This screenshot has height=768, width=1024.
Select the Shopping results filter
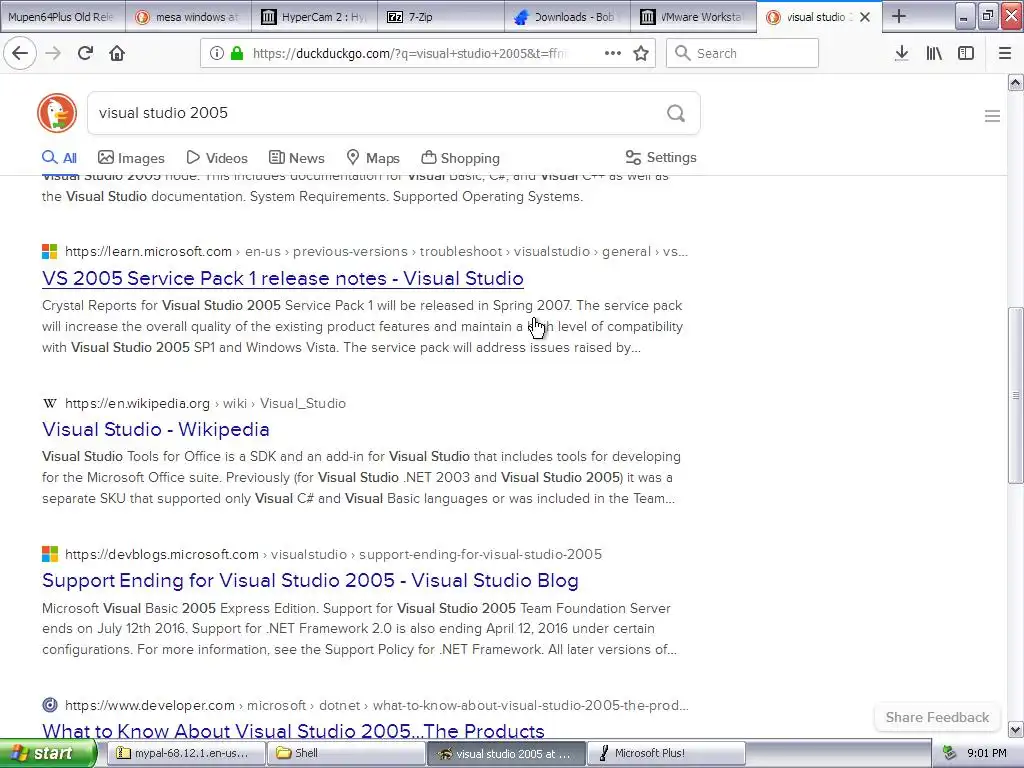[x=460, y=158]
